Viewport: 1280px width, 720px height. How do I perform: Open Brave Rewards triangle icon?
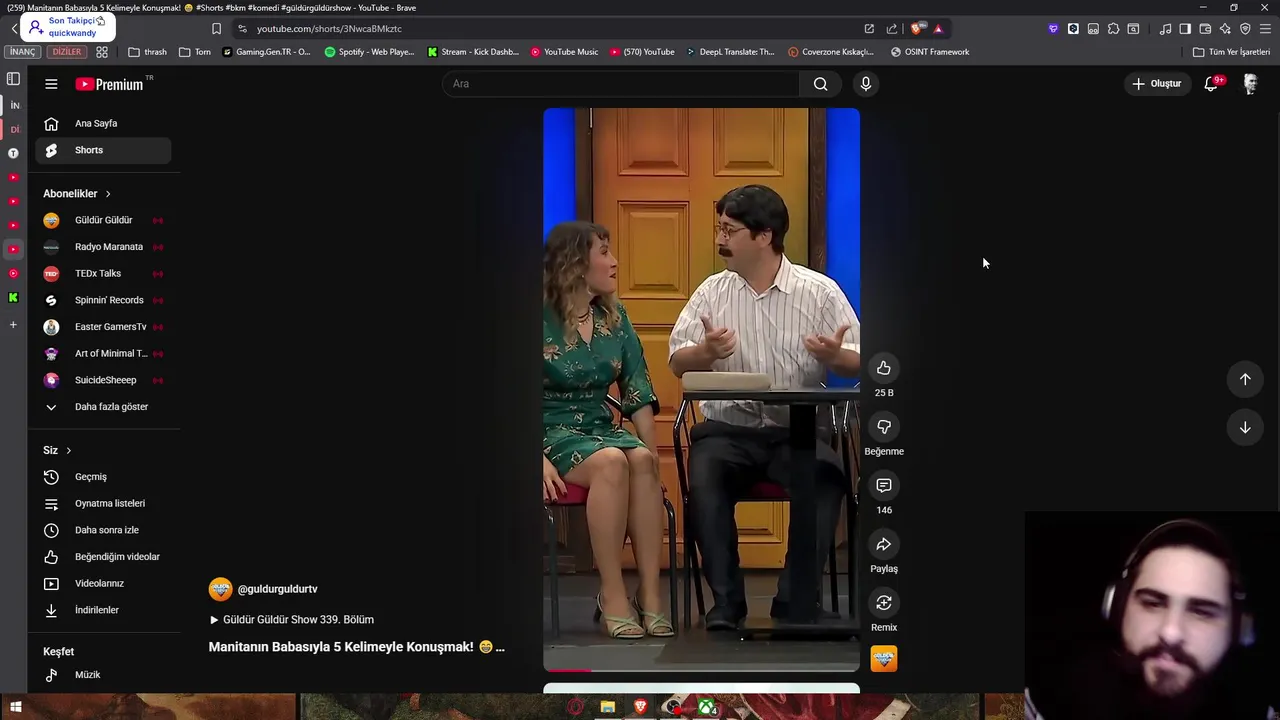[x=938, y=29]
